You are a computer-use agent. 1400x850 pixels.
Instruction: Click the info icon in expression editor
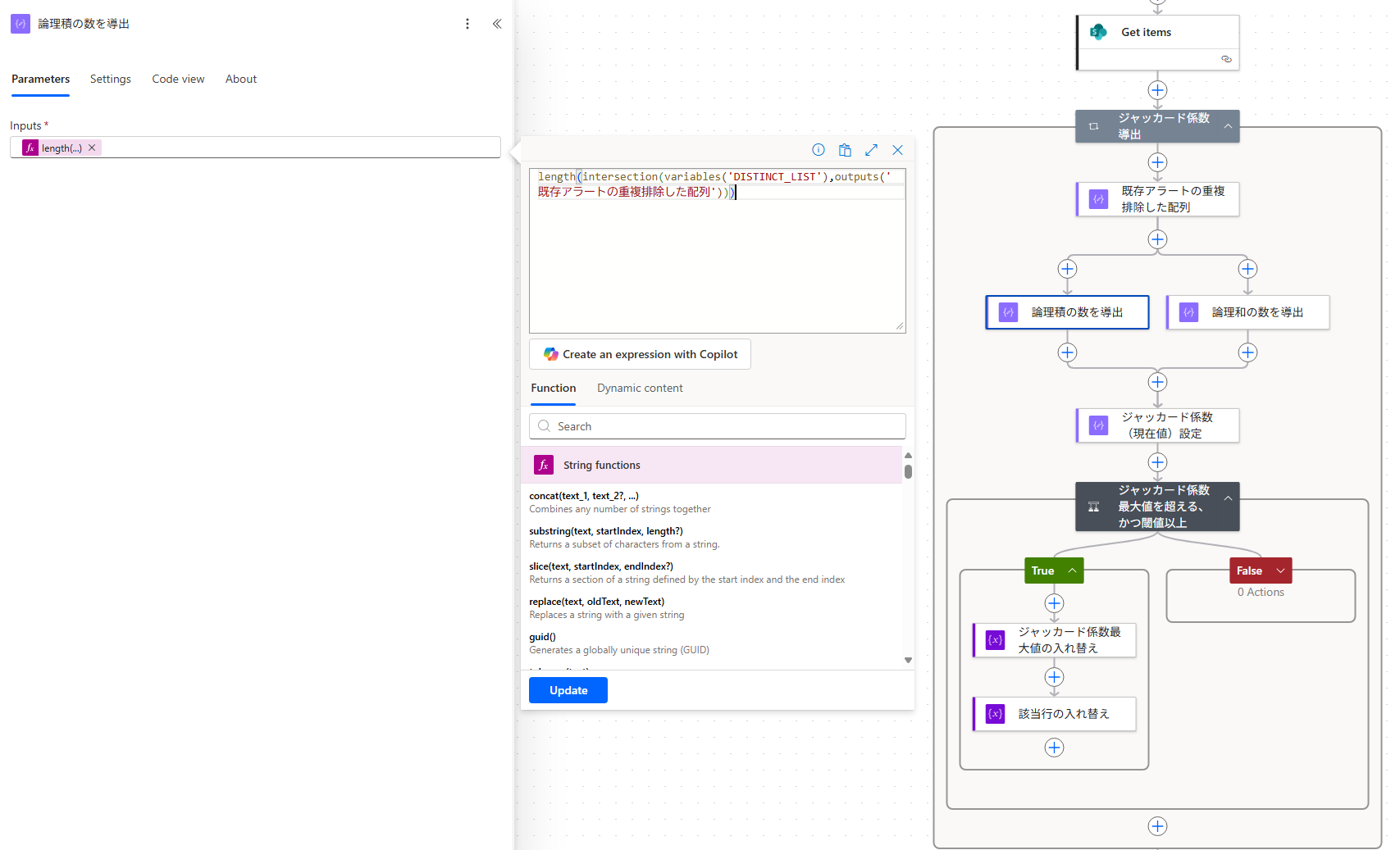point(818,150)
